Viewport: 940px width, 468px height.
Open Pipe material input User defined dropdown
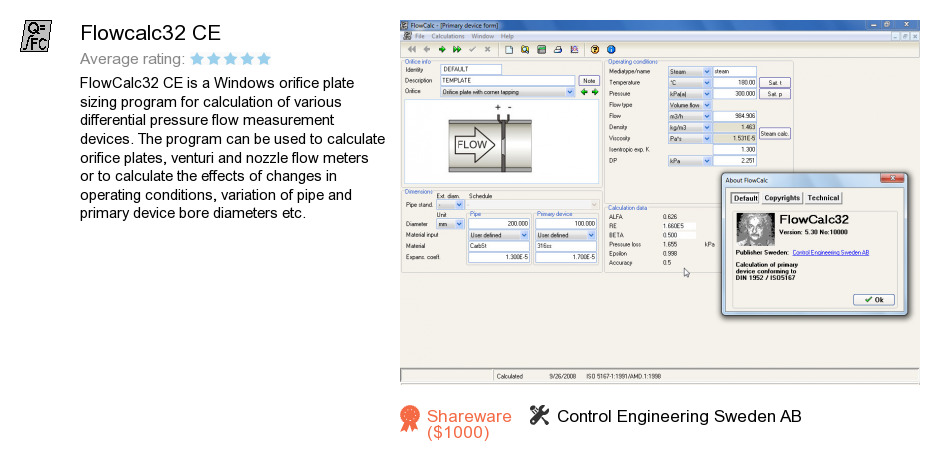pos(523,235)
